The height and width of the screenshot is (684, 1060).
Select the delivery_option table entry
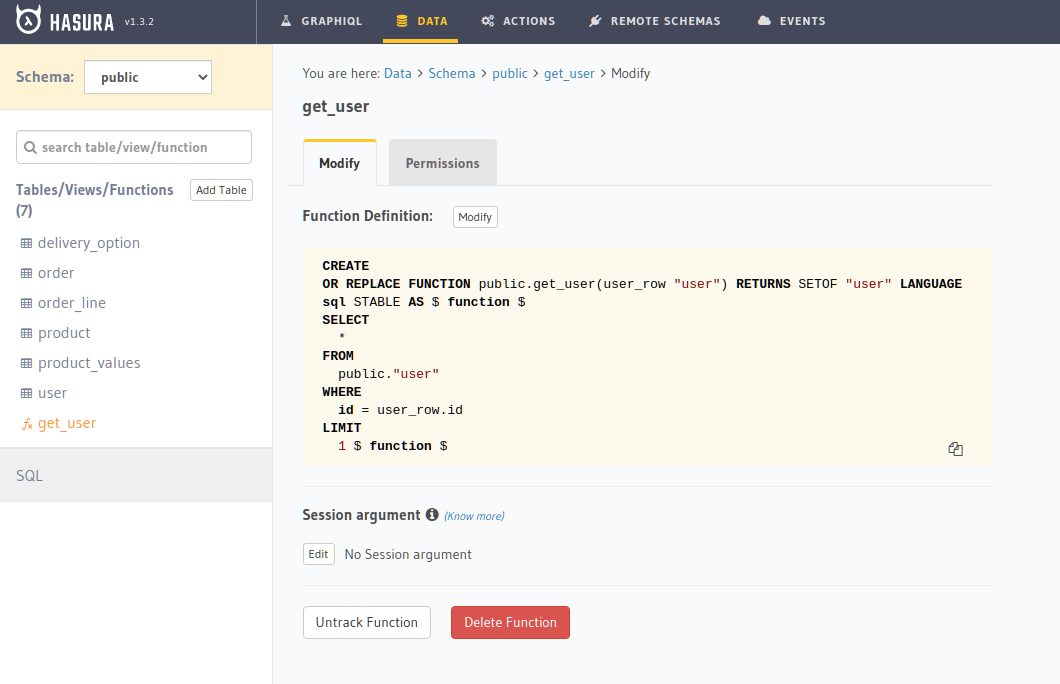[x=88, y=243]
